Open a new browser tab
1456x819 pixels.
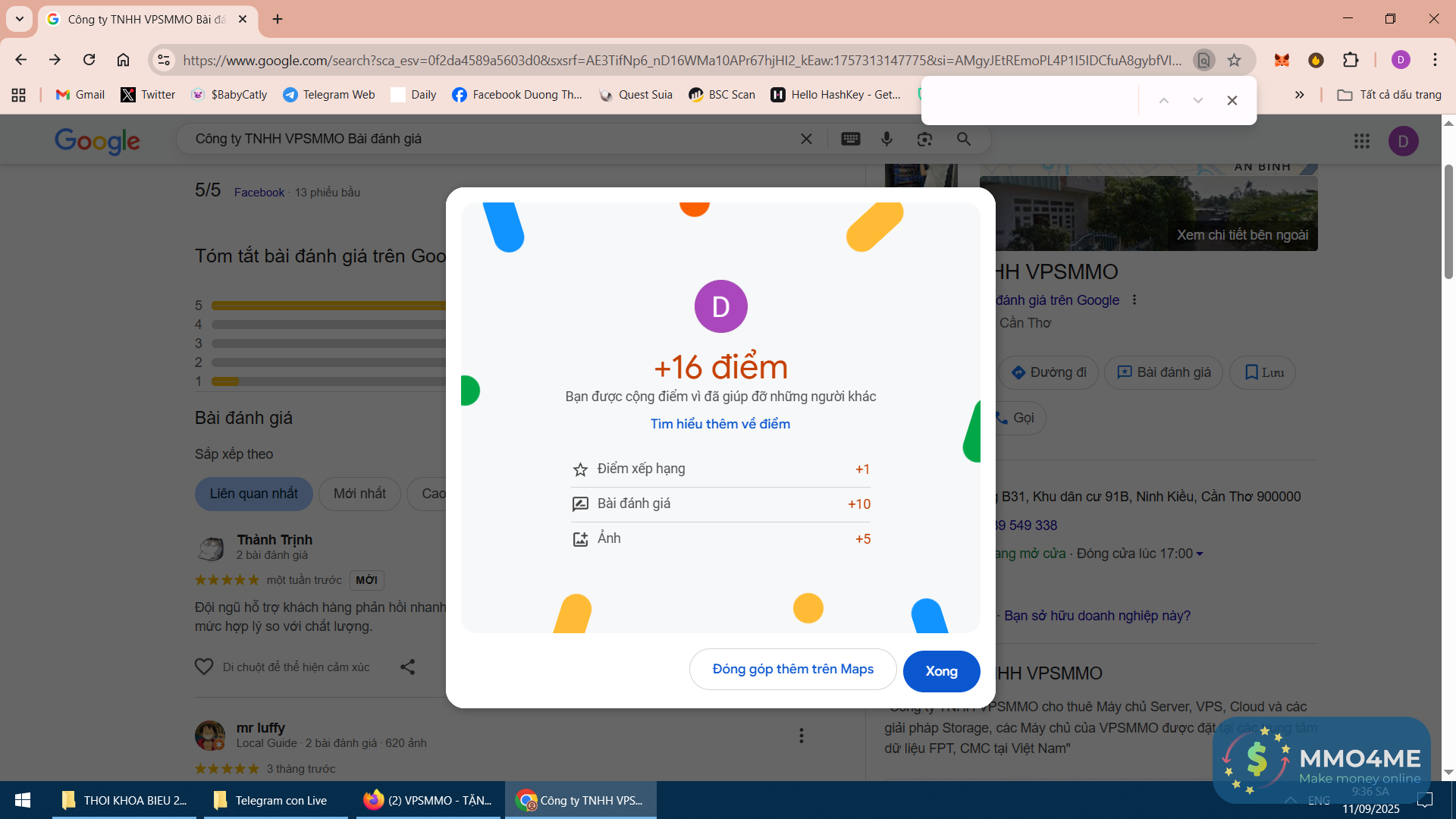(278, 19)
